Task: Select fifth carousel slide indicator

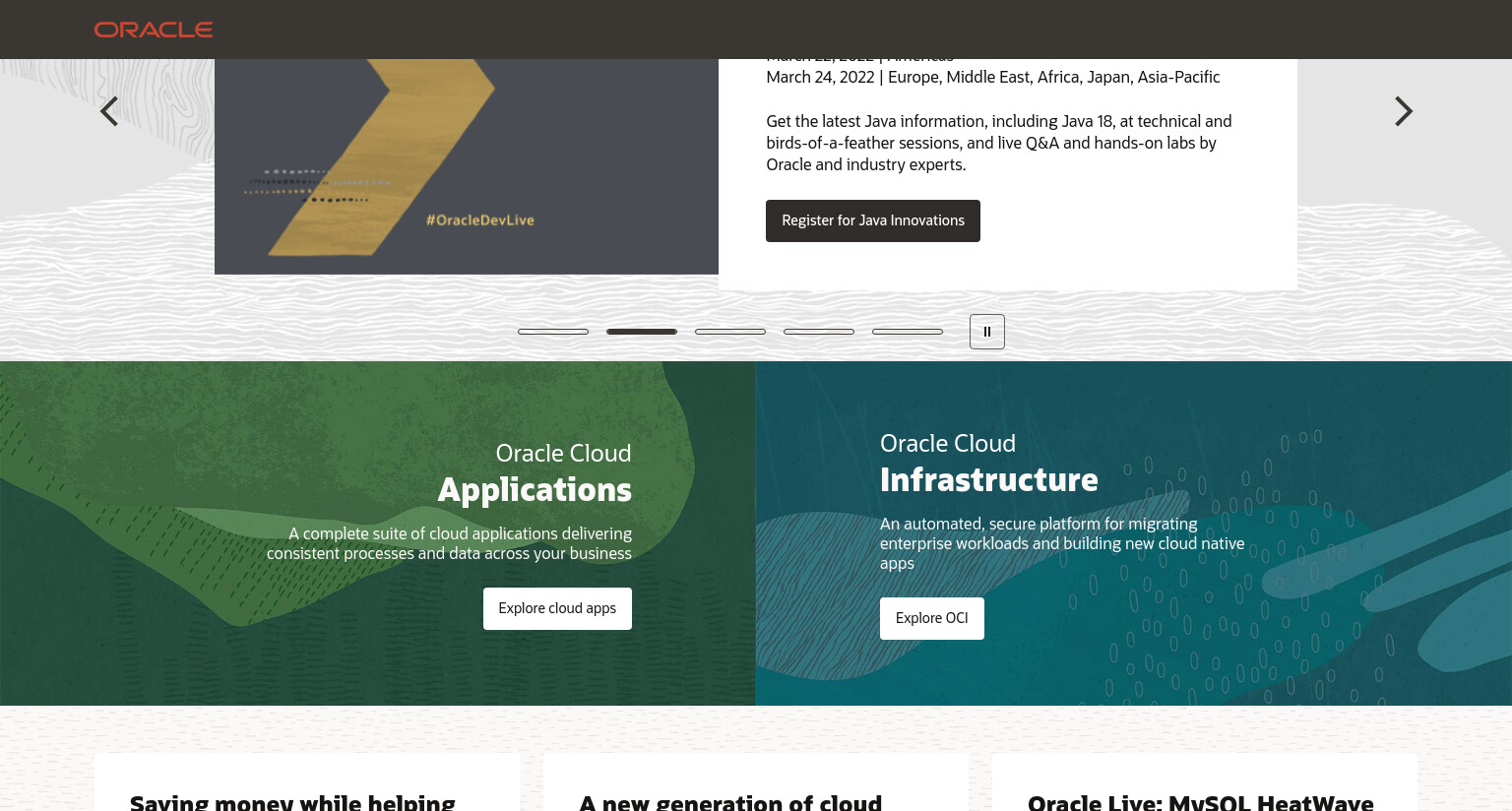Action: (x=908, y=332)
